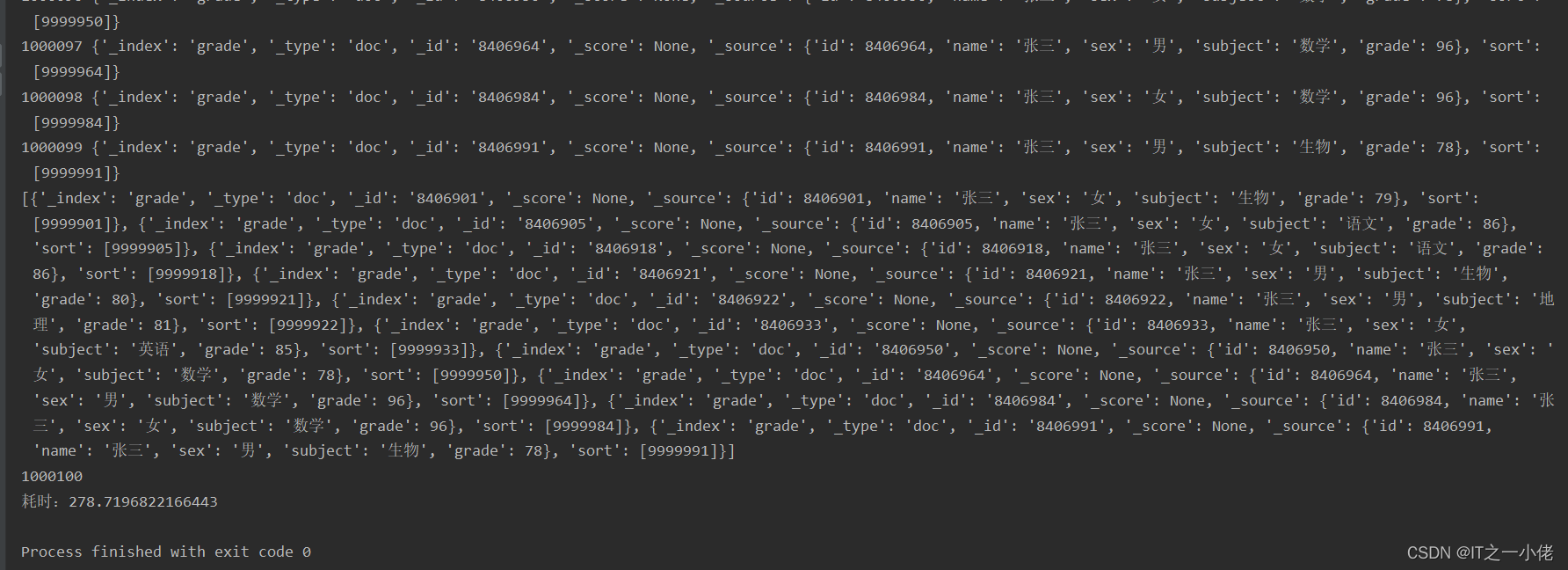Click the 1000097 output line prefix
Screen dimensions: 1568x570
[x=52, y=46]
